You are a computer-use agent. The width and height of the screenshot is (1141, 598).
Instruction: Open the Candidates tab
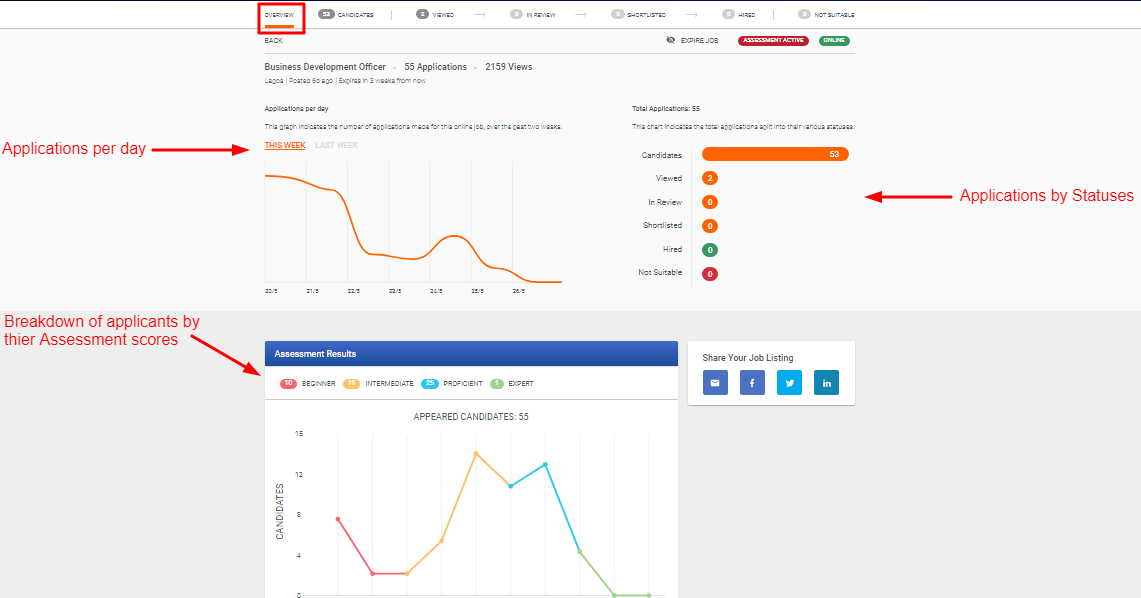346,15
